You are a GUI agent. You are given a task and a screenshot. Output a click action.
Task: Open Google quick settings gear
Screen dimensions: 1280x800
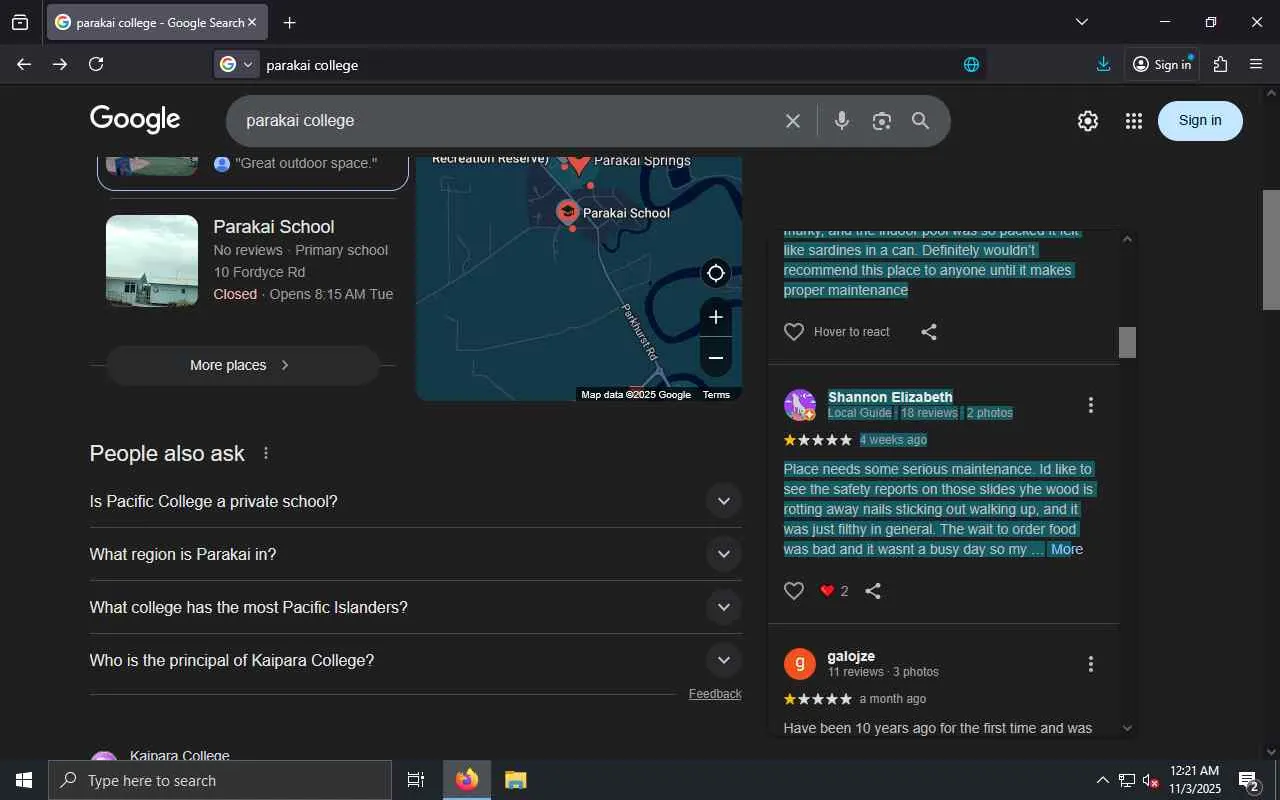coord(1088,121)
